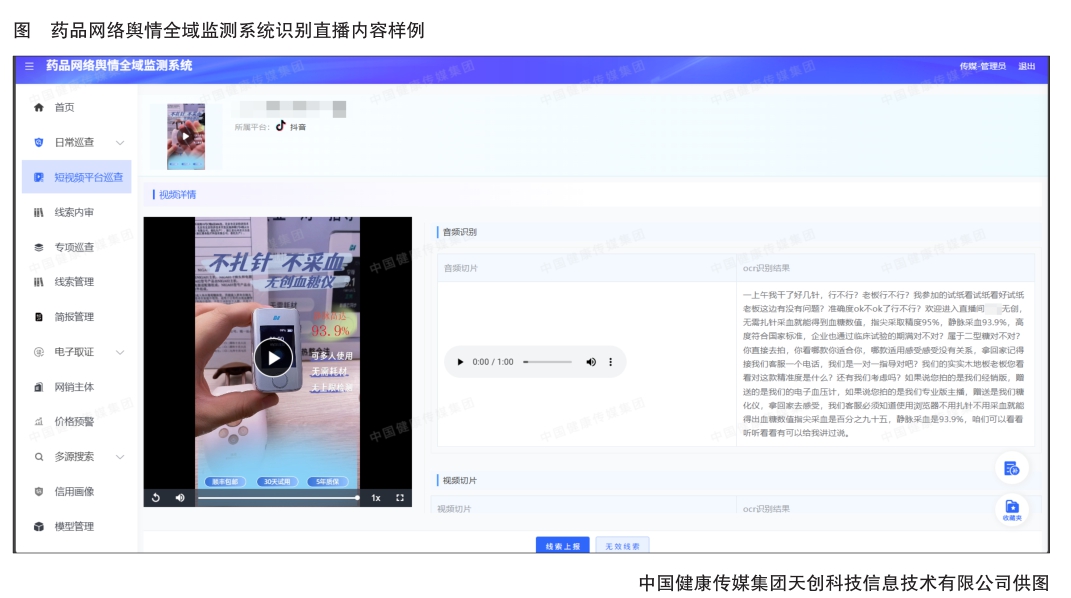1071x598 pixels.
Task: Toggle mute on the audio clip player
Action: click(x=590, y=362)
